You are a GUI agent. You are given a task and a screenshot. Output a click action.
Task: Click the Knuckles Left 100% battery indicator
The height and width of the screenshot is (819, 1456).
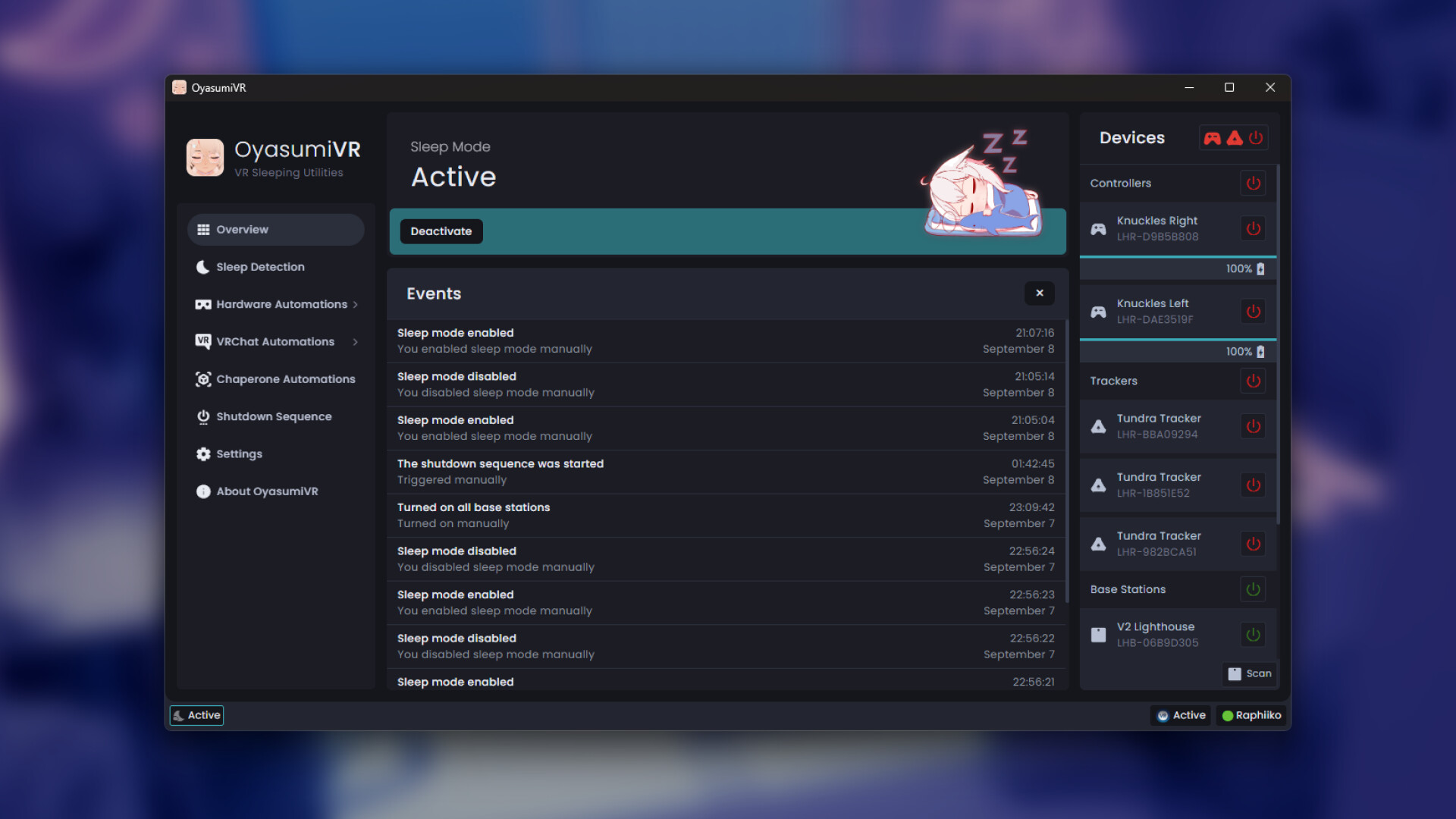point(1242,351)
